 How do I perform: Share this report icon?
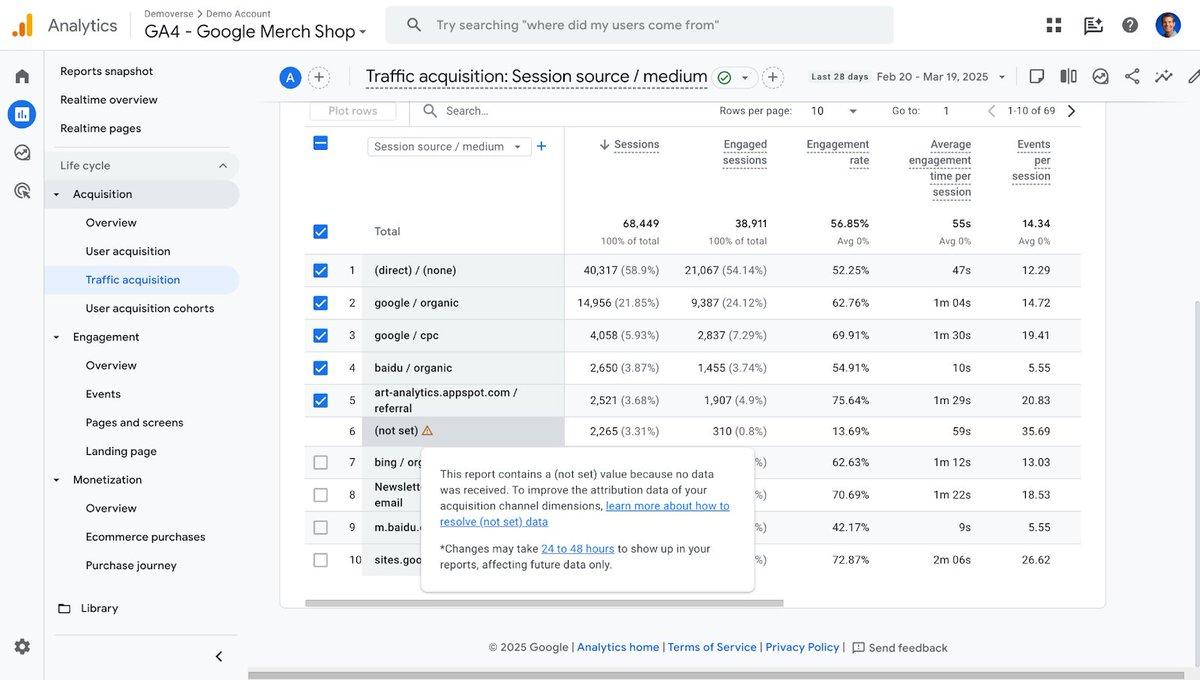click(1132, 76)
